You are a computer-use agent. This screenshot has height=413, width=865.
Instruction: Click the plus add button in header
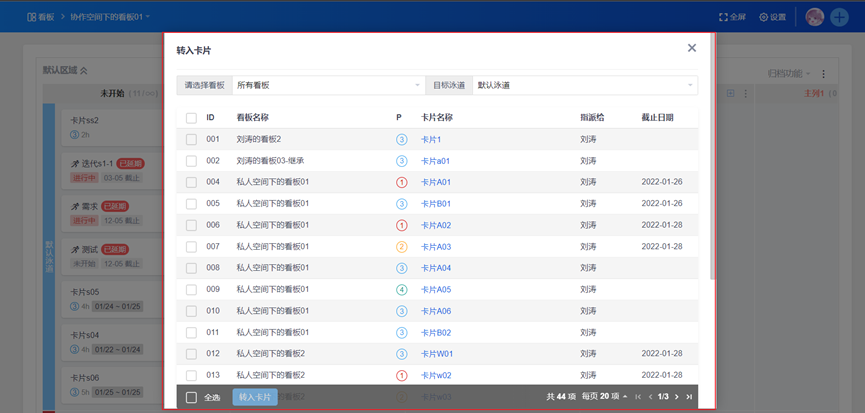coord(839,17)
